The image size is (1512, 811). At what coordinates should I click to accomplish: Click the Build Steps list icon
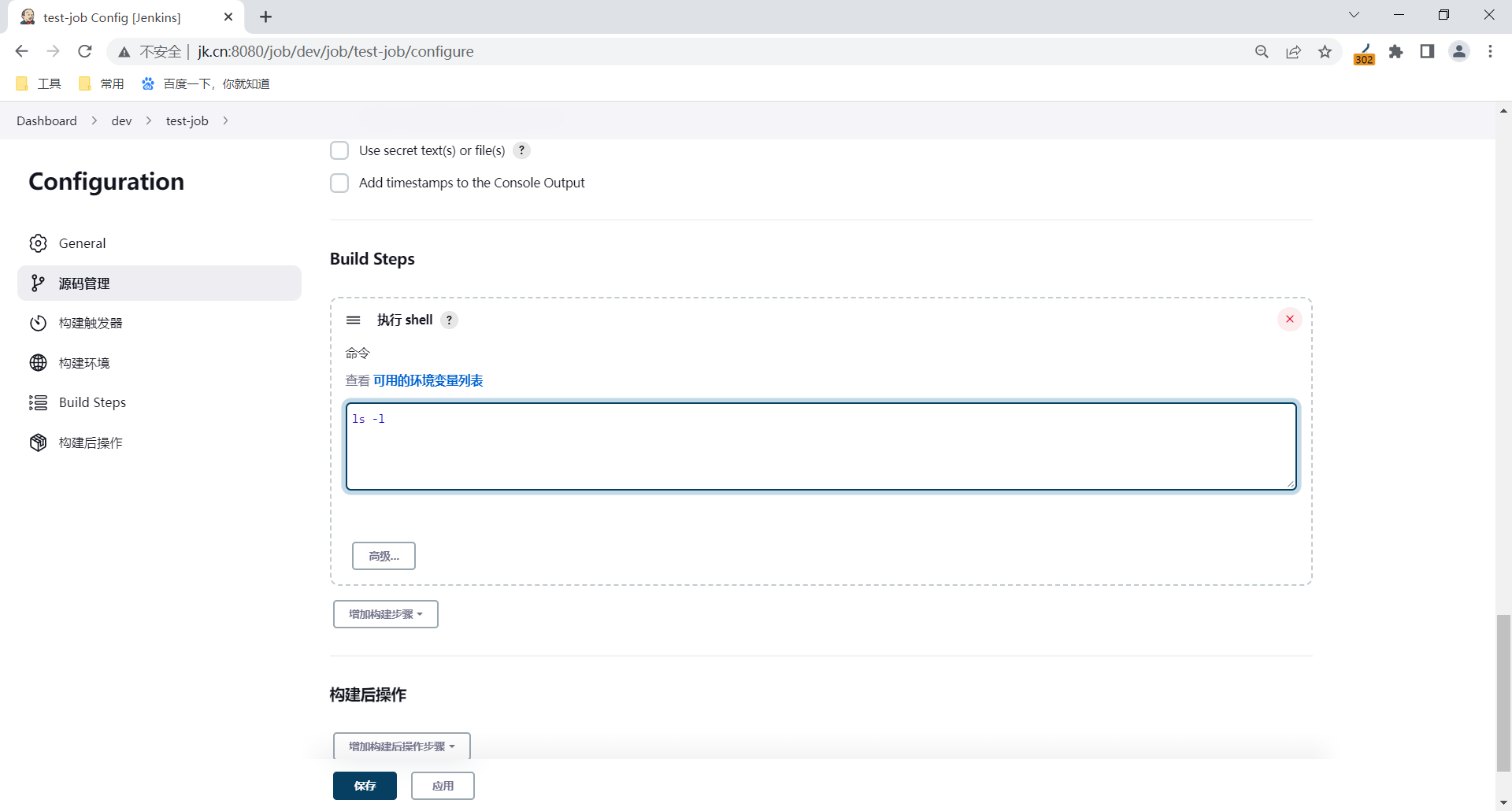tap(38, 402)
